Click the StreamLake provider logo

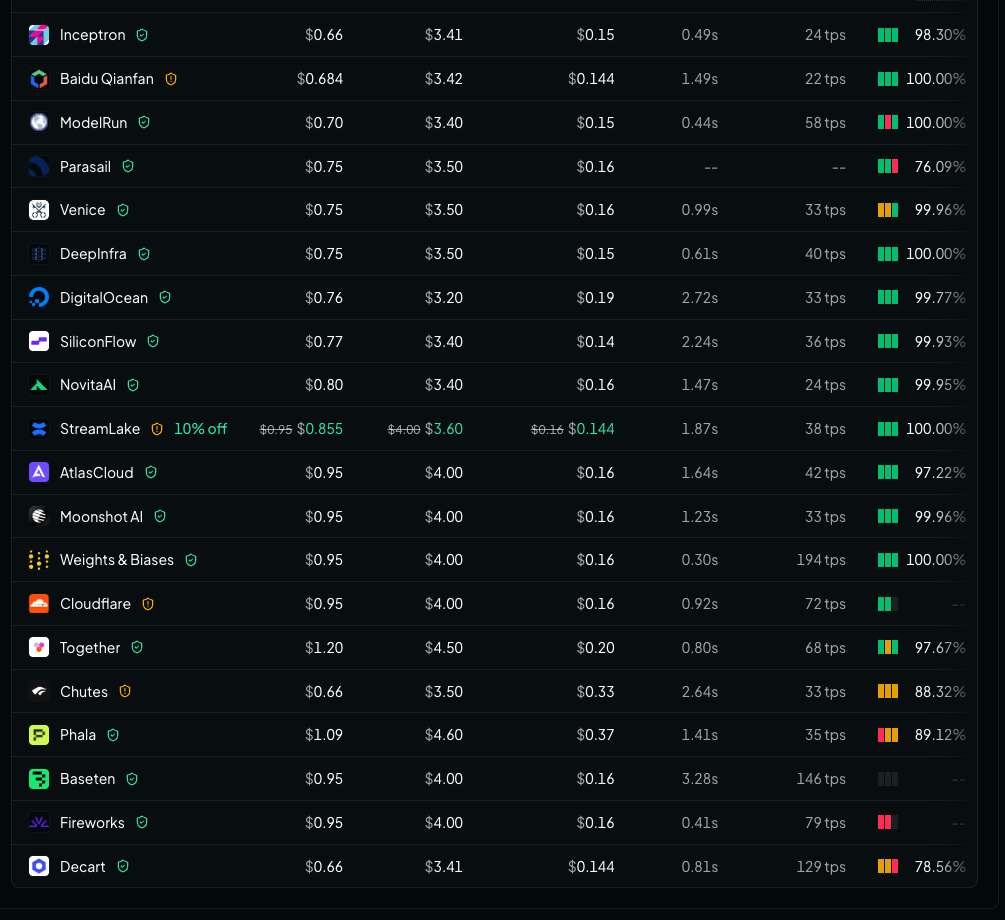pyautogui.click(x=38, y=429)
